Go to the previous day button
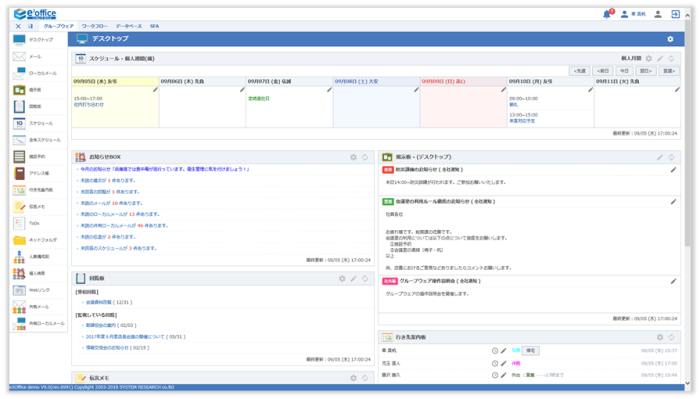Screen dimensions: 700x399 point(603,71)
